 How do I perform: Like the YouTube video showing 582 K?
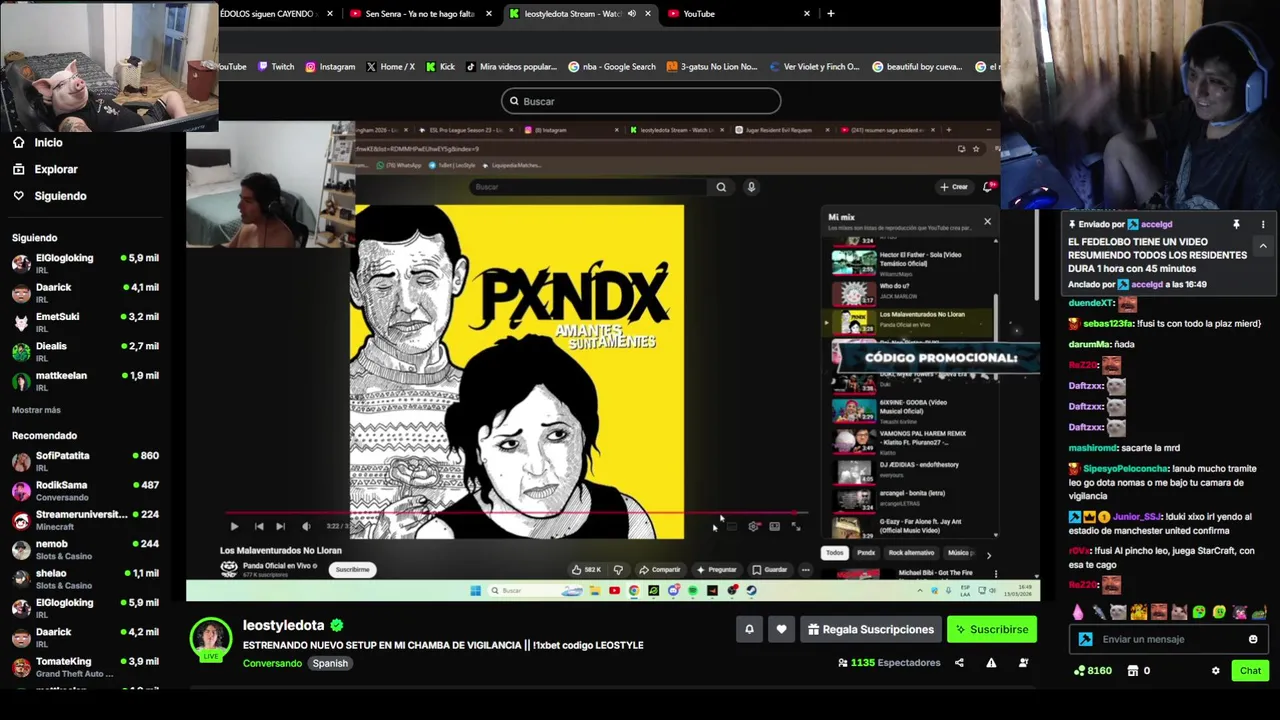click(587, 570)
